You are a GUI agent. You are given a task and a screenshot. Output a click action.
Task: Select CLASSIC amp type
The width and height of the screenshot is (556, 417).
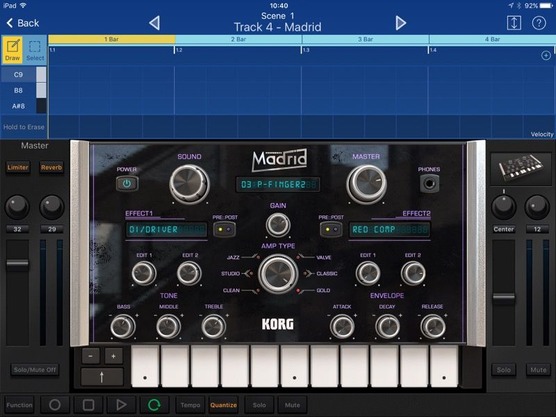tap(327, 273)
